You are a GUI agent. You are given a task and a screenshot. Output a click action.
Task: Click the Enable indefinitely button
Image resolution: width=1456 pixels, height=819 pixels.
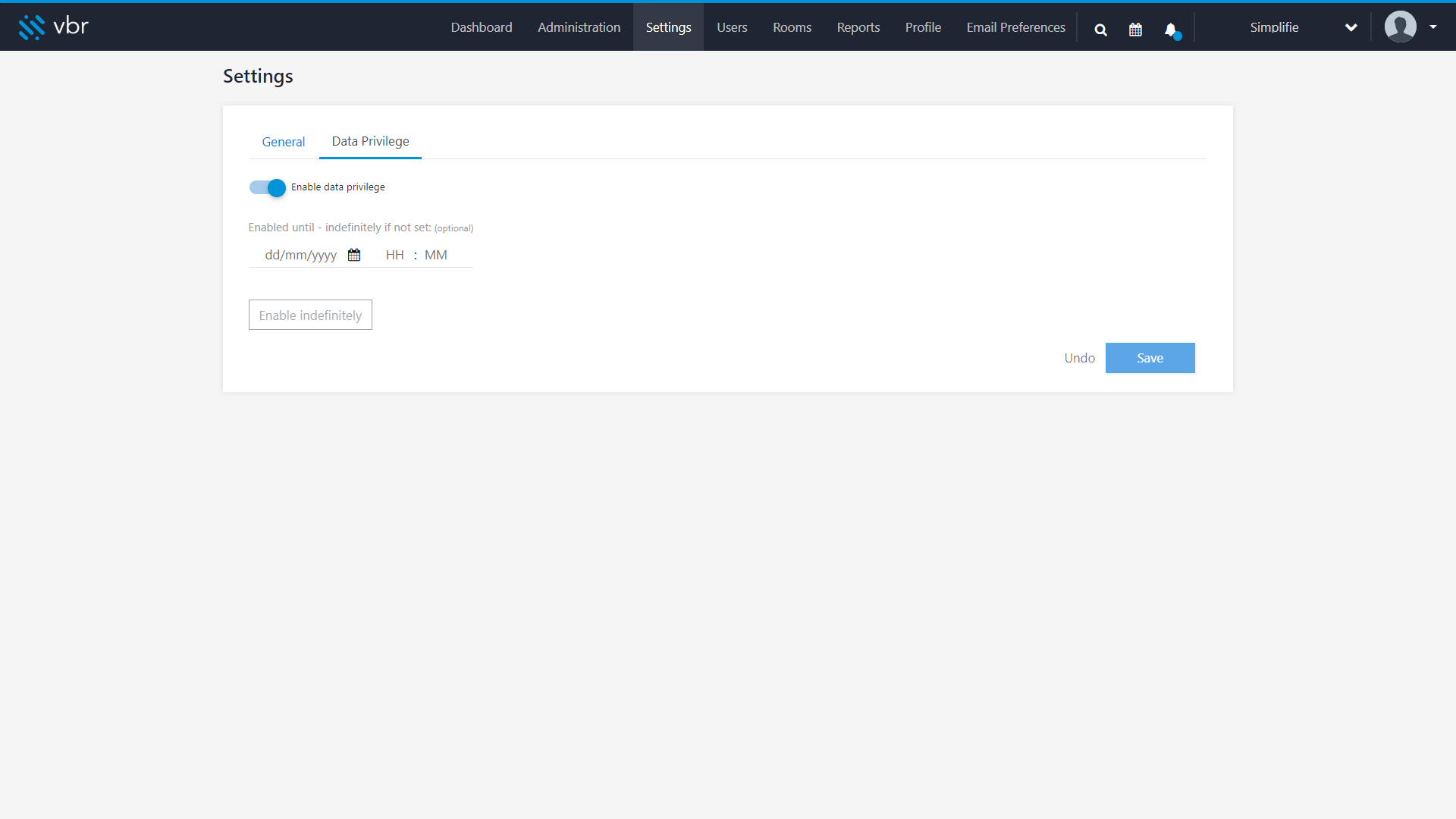tap(310, 315)
